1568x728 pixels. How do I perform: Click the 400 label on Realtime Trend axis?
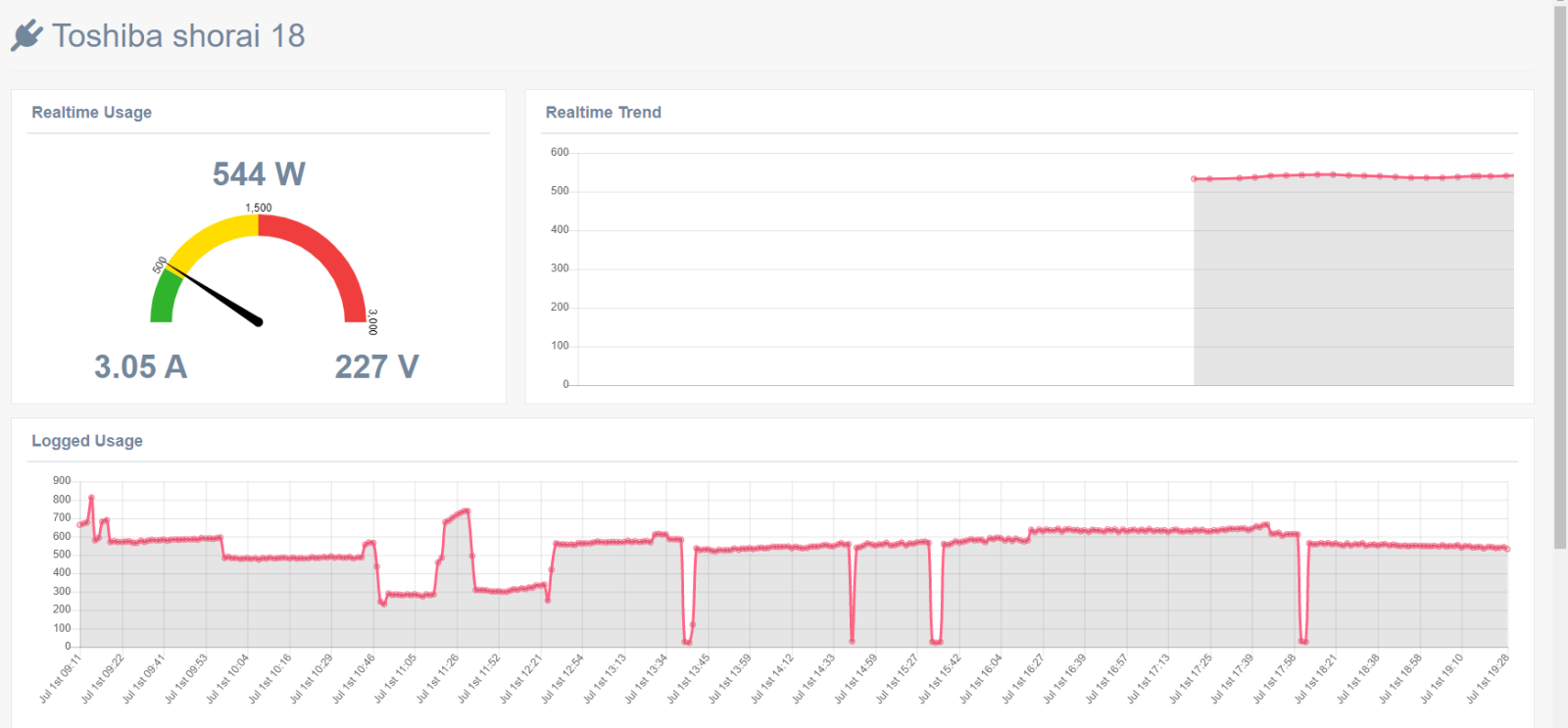tap(560, 229)
